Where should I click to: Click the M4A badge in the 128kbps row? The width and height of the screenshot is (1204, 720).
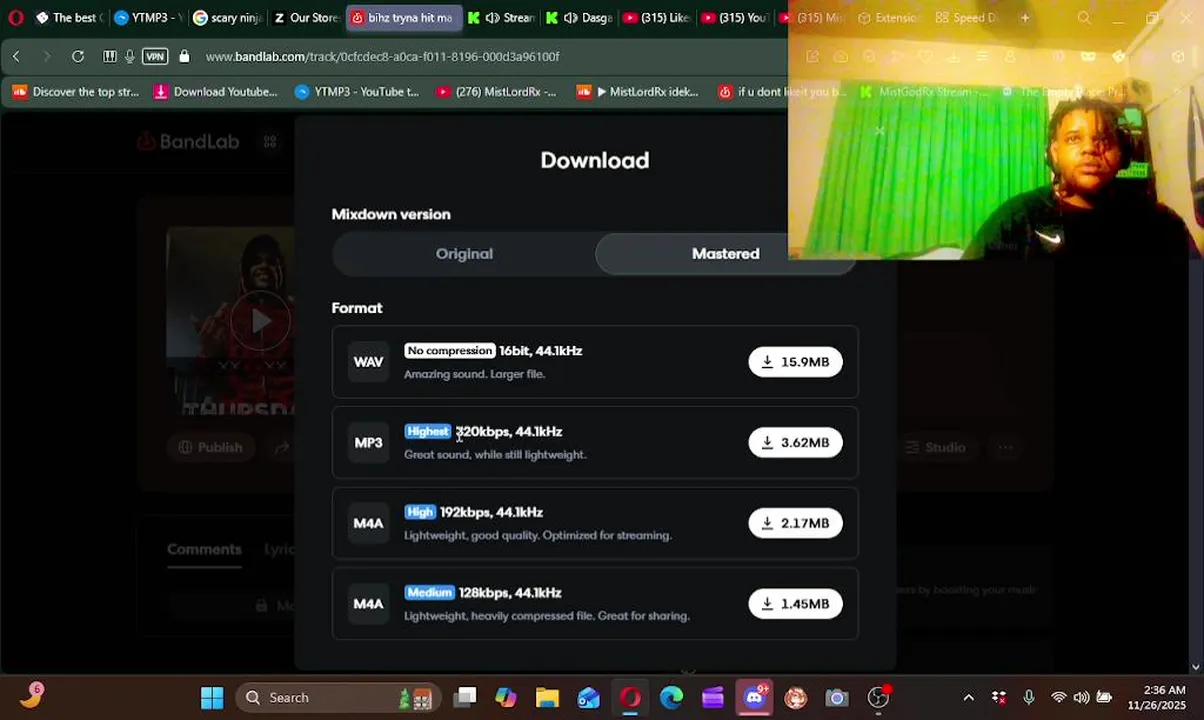tap(368, 604)
